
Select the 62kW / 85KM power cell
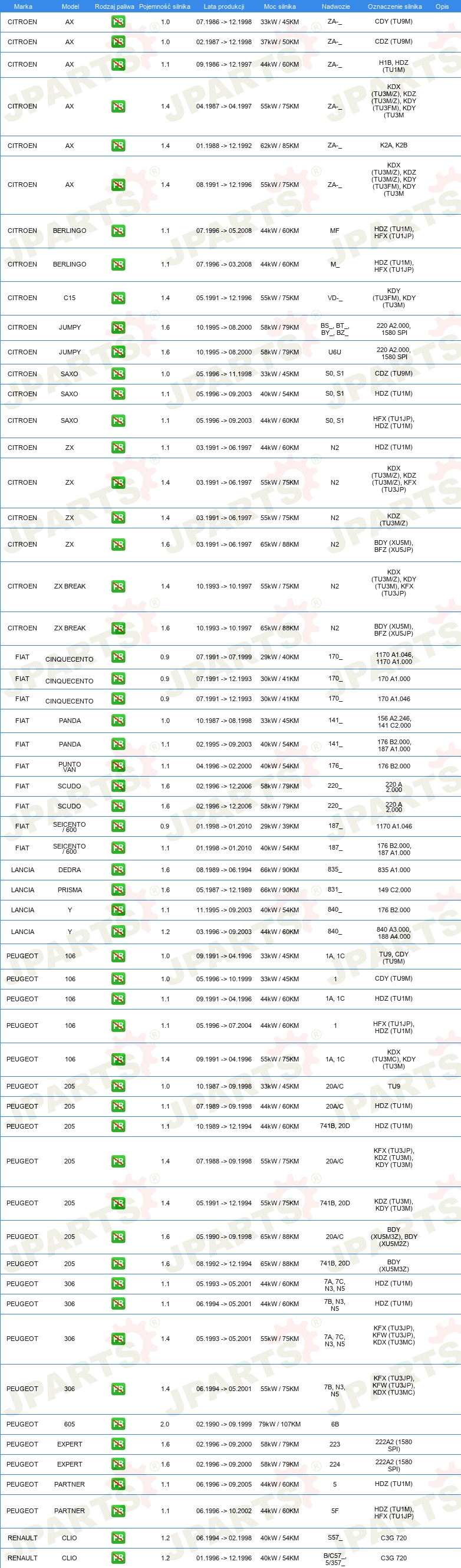click(x=280, y=146)
